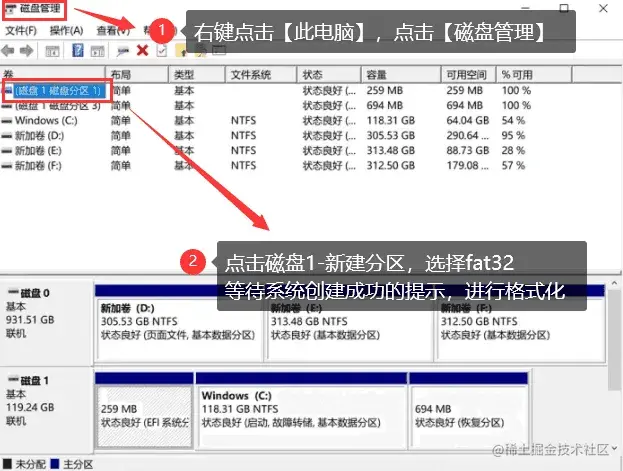Click the red X delete toolbar icon
The image size is (623, 471).
click(x=142, y=50)
